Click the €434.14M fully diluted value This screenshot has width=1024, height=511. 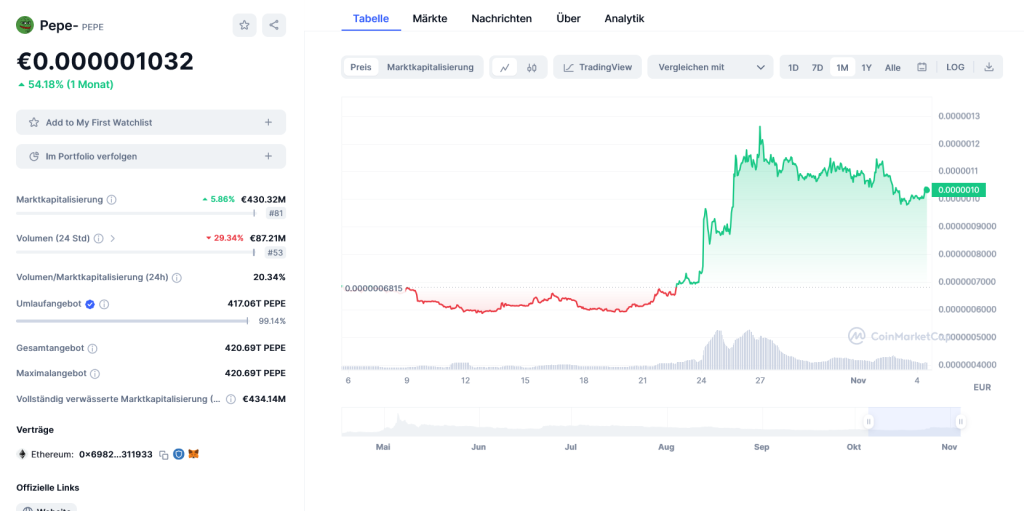coord(264,399)
